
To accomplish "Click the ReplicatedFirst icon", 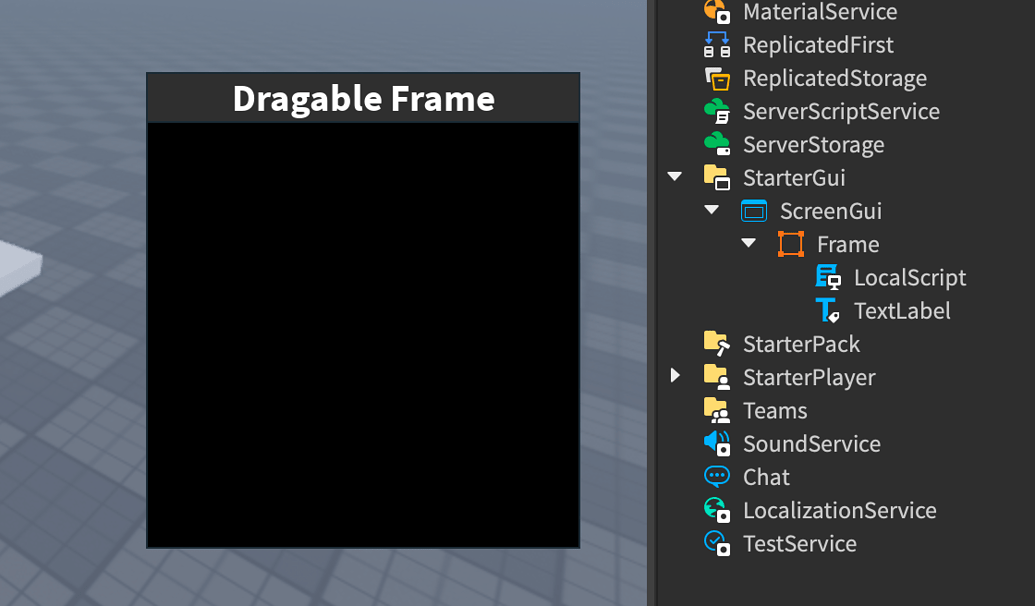I will (x=717, y=45).
